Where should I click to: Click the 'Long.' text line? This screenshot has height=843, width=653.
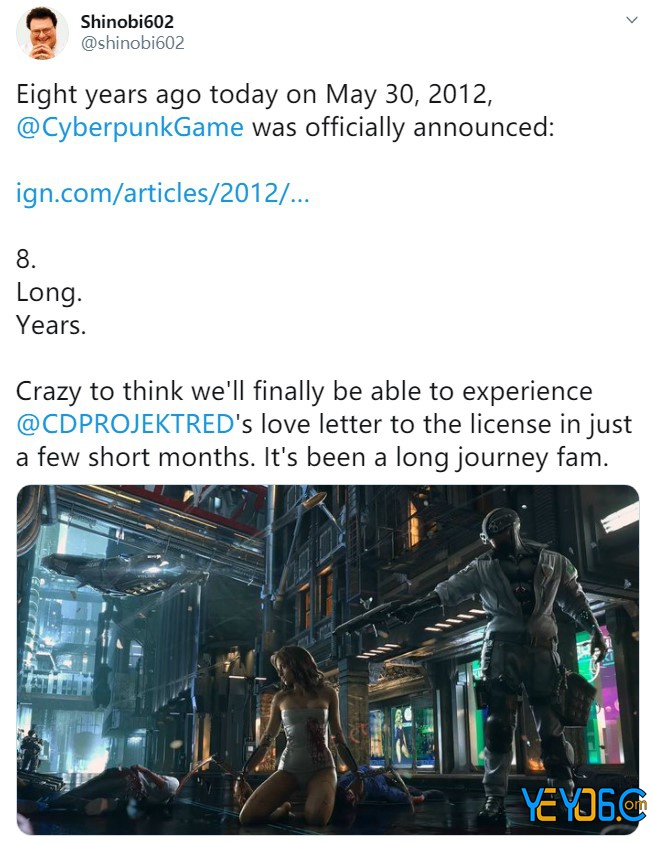tap(49, 292)
